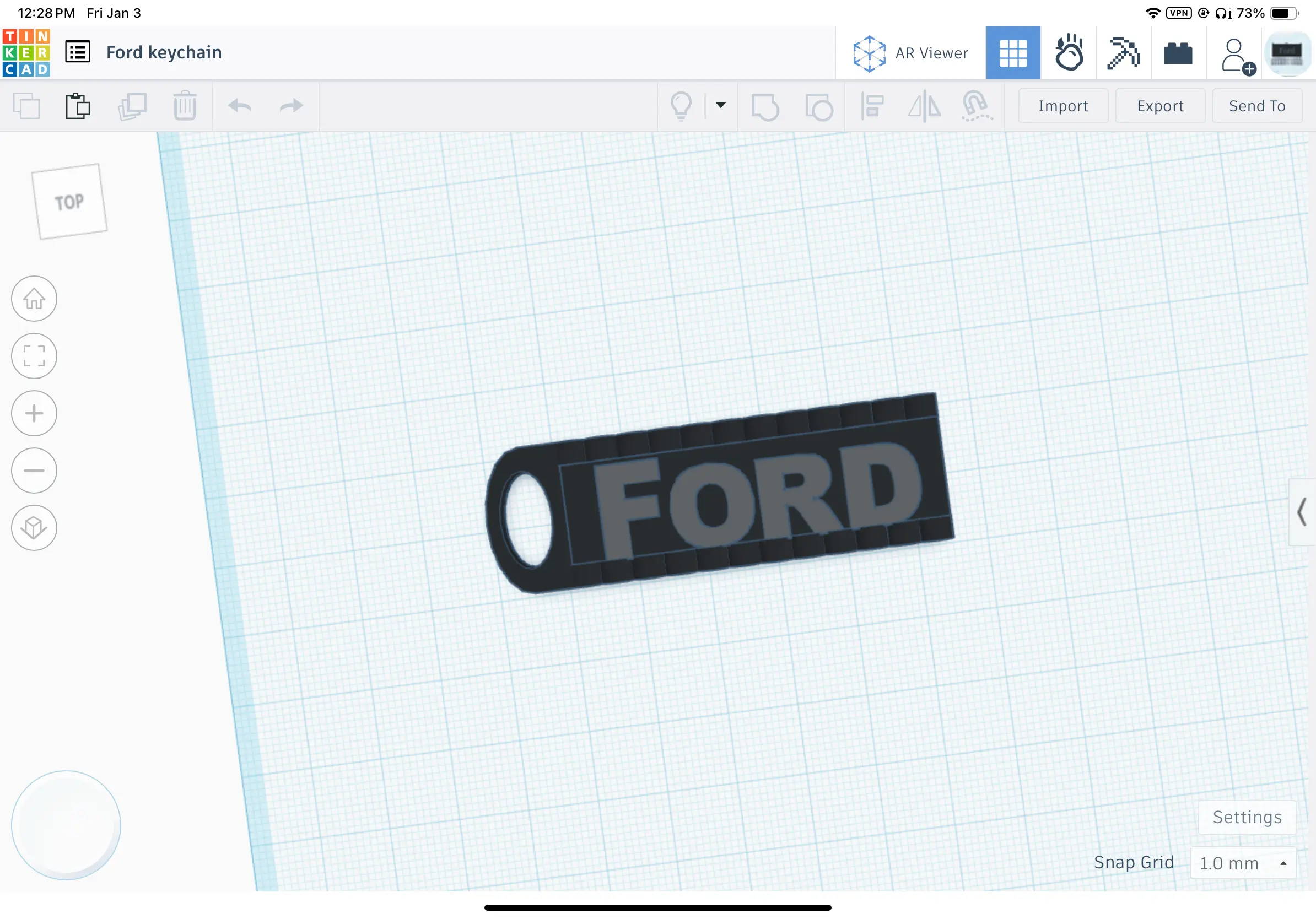Screen dimensions: 1316x919
Task: Click the Ford keychain design name
Action: tap(164, 53)
